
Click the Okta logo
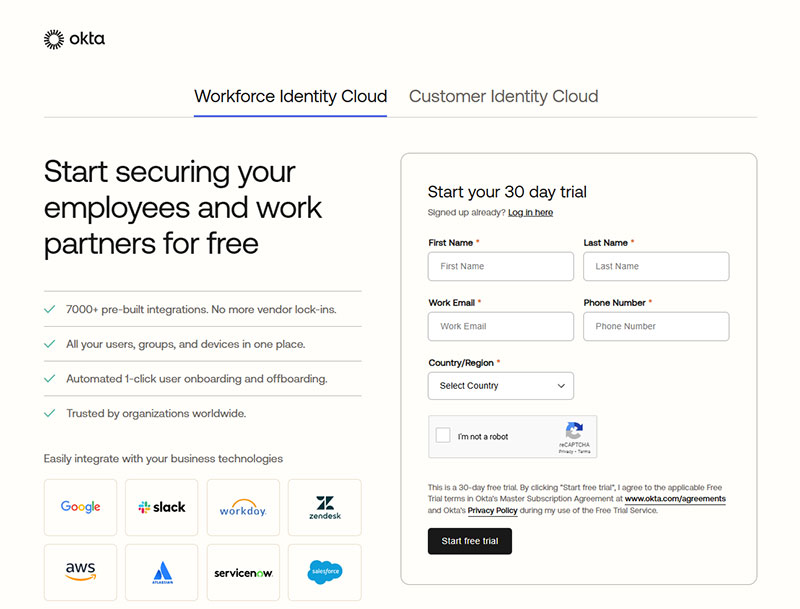(74, 39)
